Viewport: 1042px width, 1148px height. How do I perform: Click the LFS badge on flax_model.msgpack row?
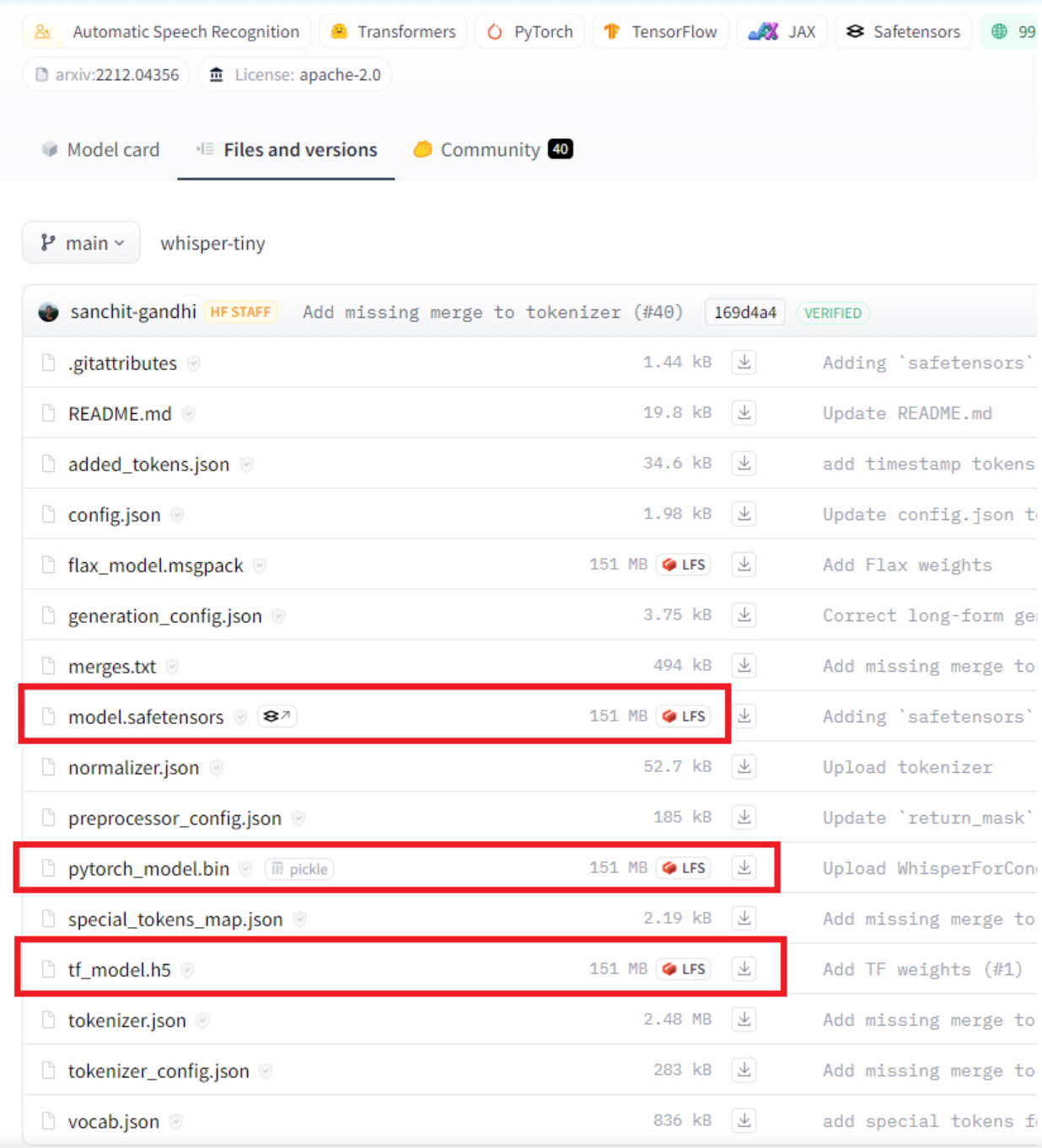(684, 565)
